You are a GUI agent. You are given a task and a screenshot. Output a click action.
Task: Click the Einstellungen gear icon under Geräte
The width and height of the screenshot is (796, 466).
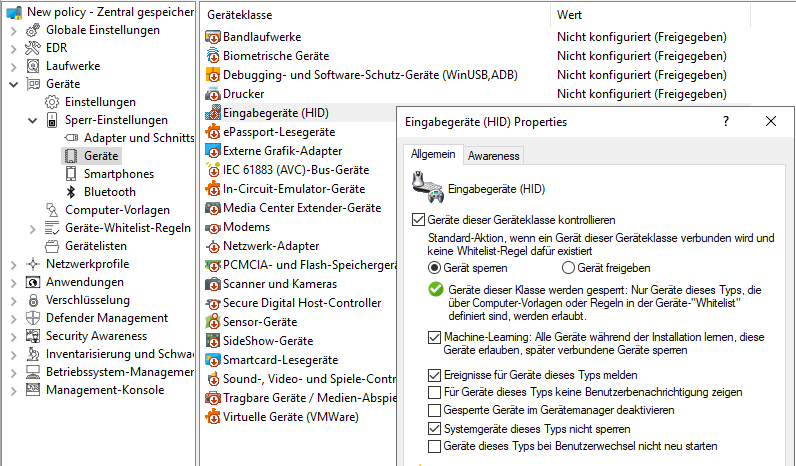[52, 102]
